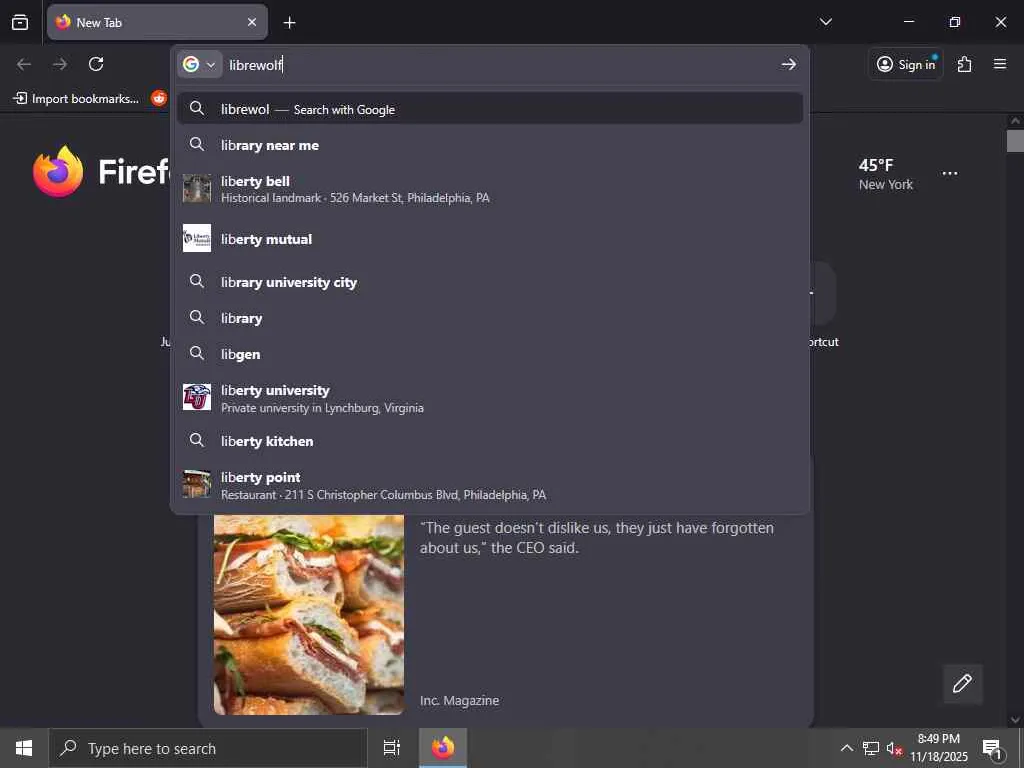Open the Windows Start menu
Image resolution: width=1024 pixels, height=768 pixels.
(24, 748)
